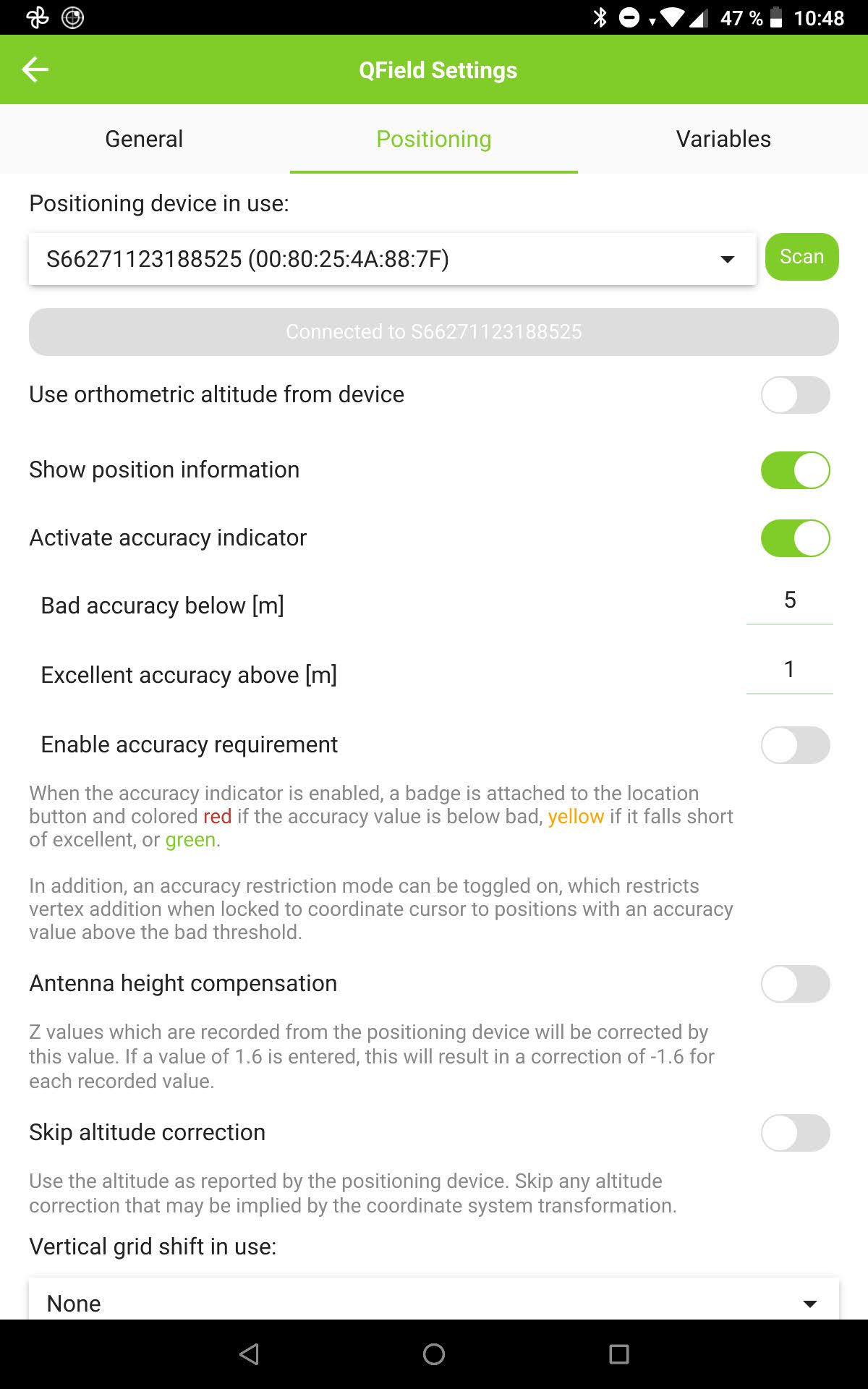
Task: Switch to the General tab
Action: [x=144, y=139]
